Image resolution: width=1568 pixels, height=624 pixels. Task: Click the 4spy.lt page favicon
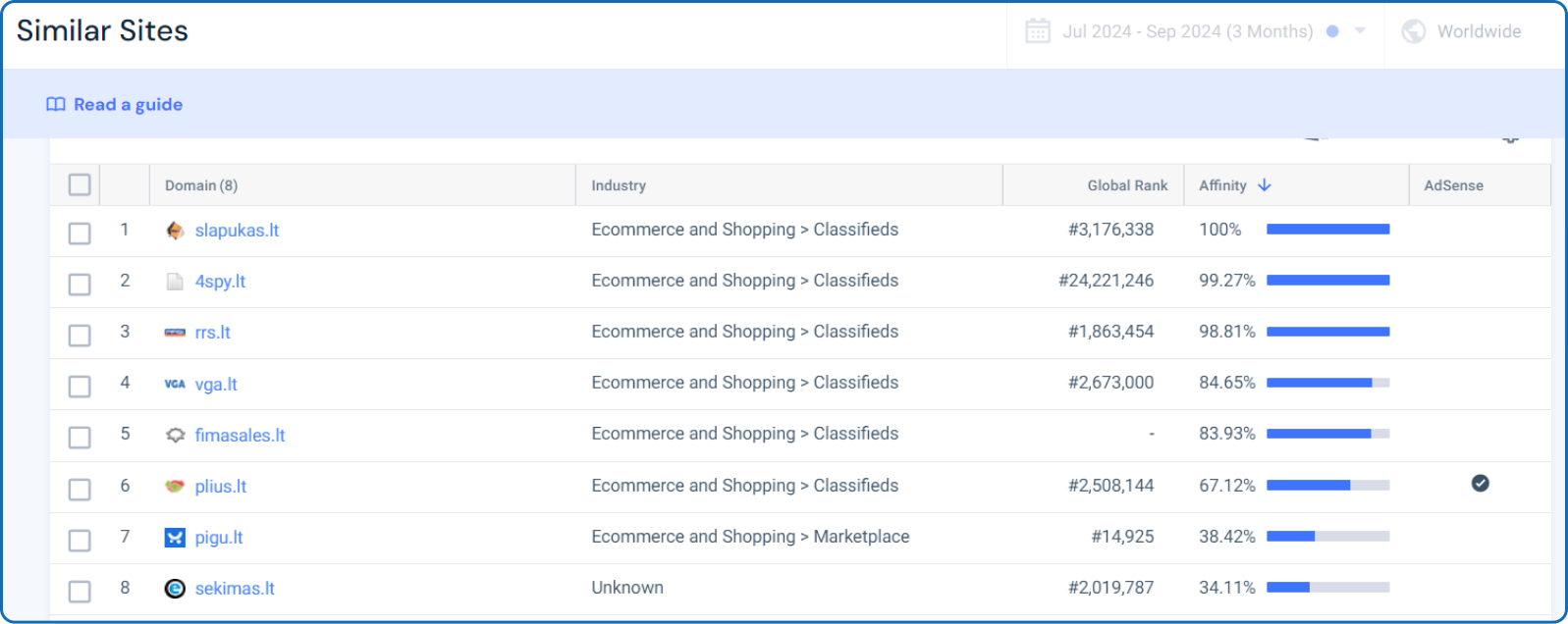pos(175,282)
